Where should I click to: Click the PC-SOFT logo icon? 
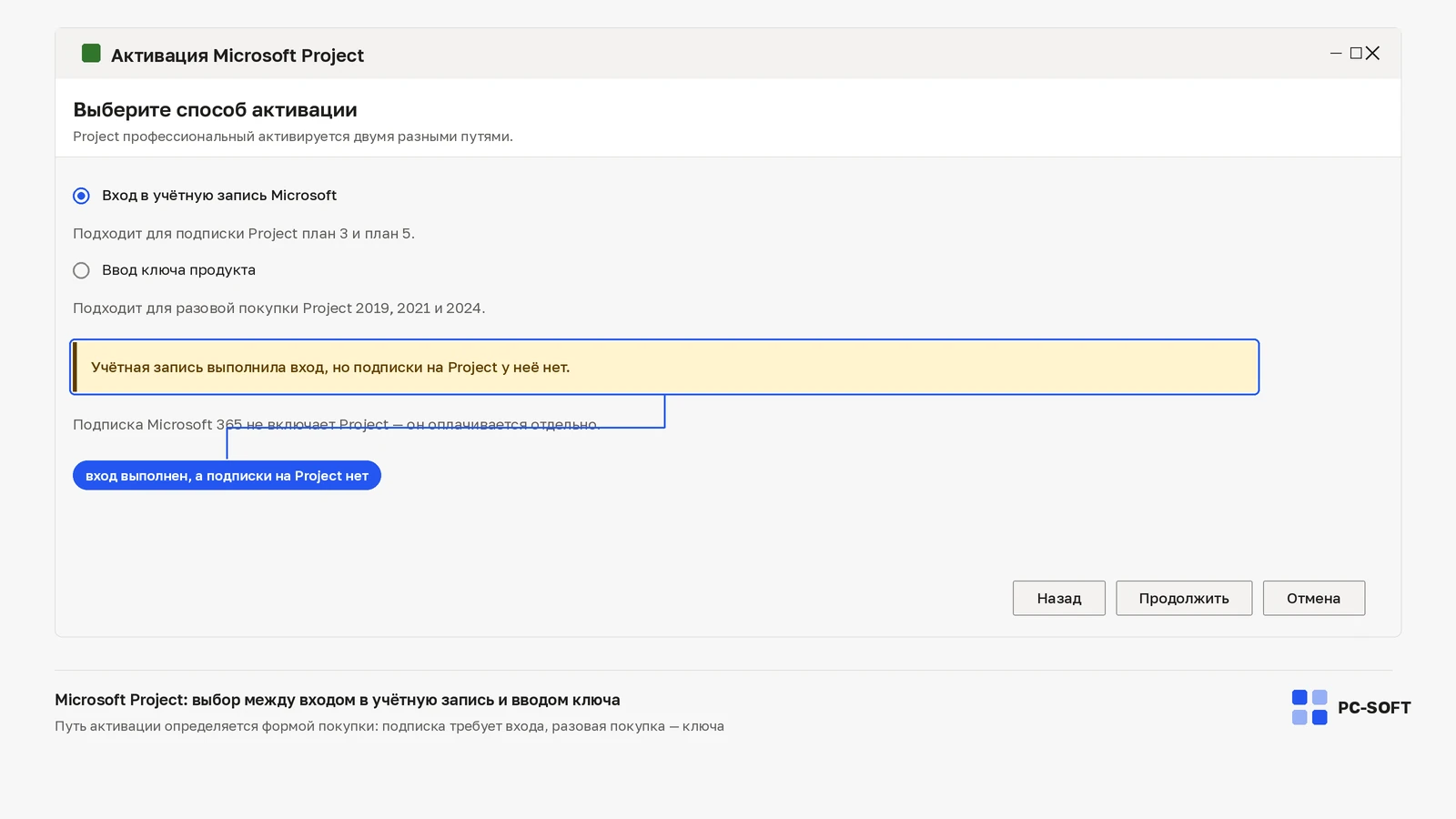coord(1309,707)
